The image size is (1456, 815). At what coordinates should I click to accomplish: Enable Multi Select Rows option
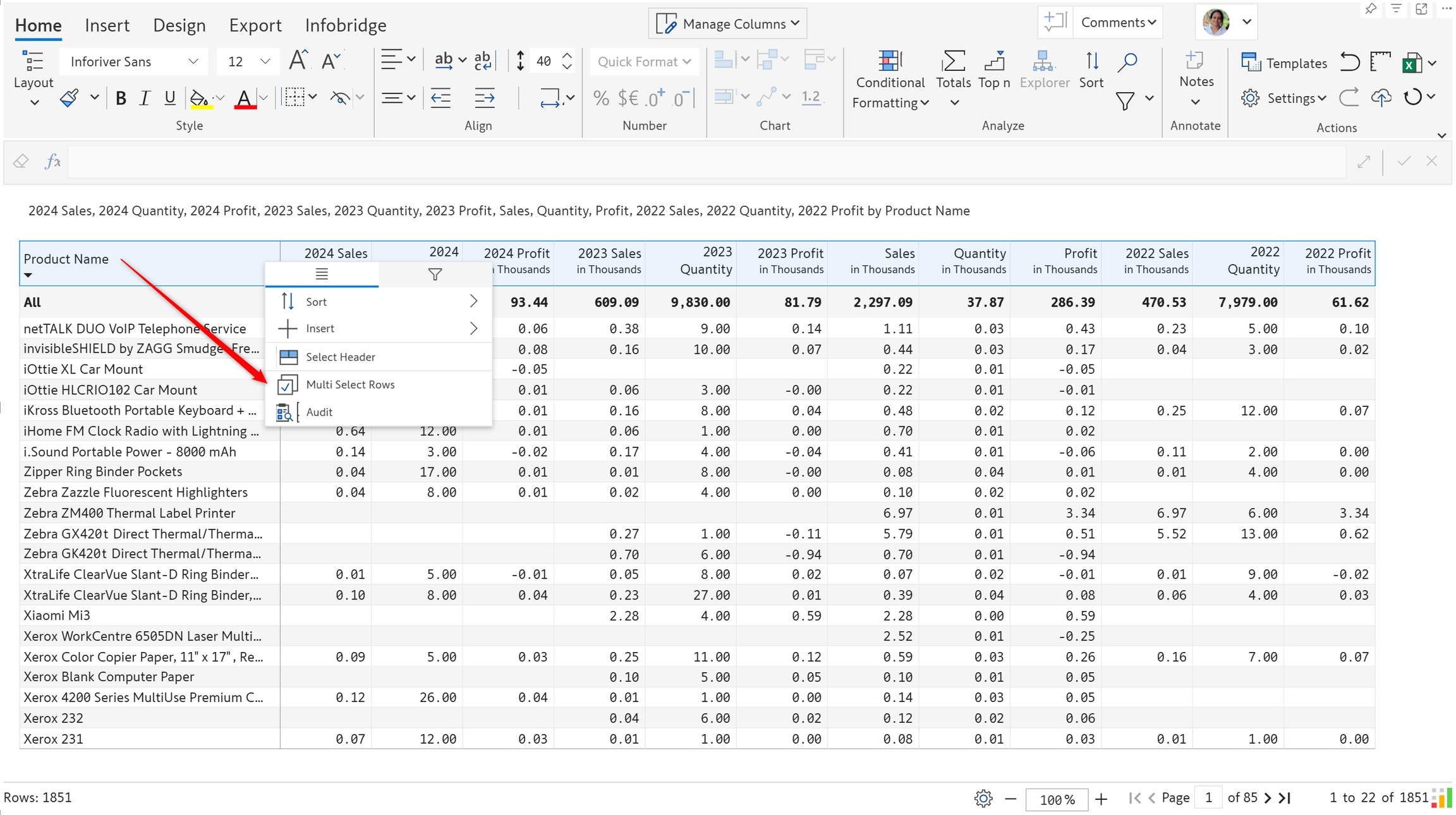pos(349,384)
